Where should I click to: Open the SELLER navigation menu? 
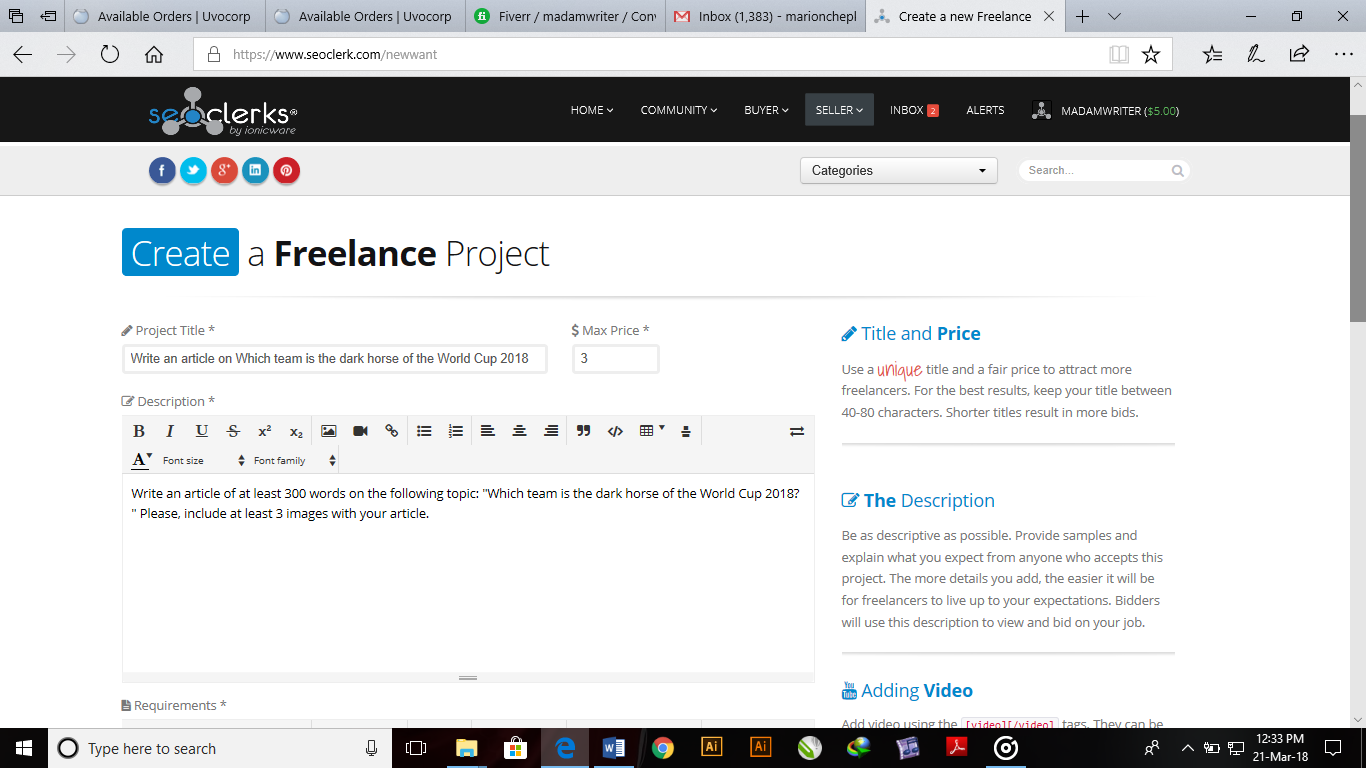coord(839,110)
